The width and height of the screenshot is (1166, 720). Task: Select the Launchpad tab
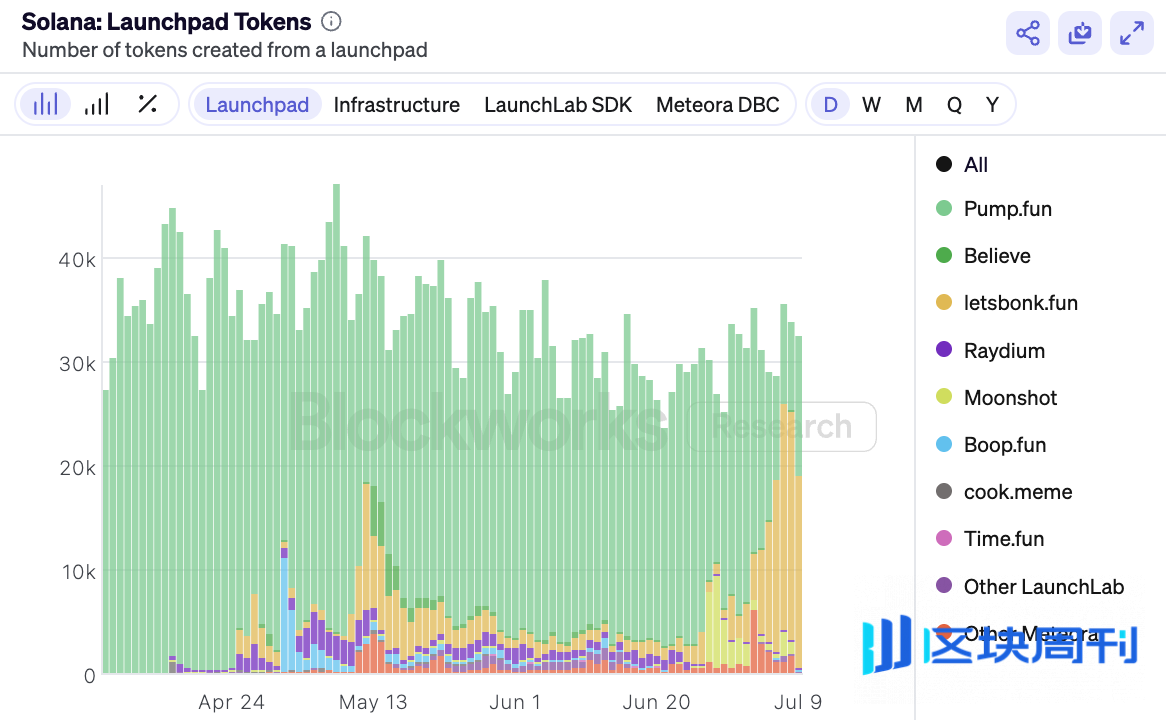(257, 105)
